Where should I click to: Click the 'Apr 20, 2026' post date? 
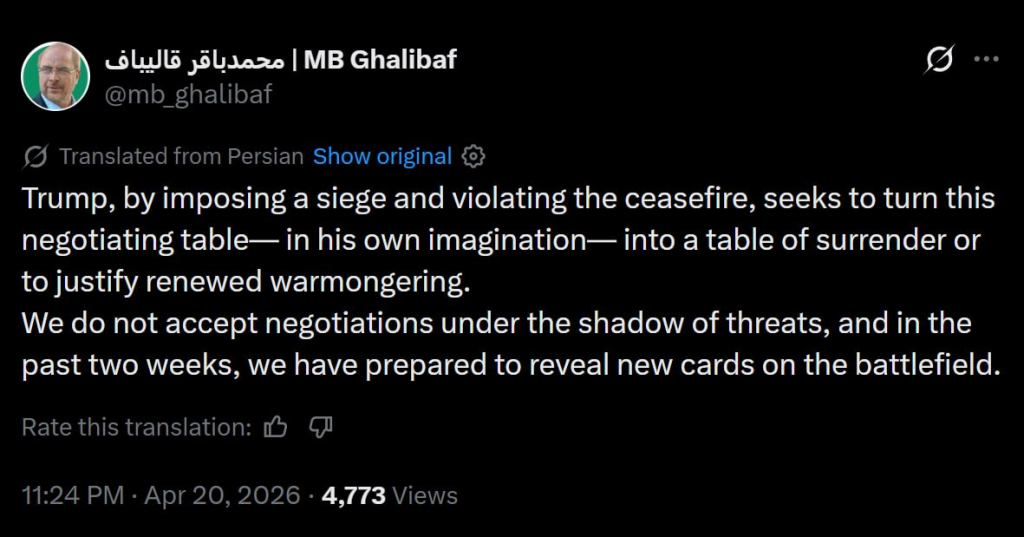pos(222,495)
